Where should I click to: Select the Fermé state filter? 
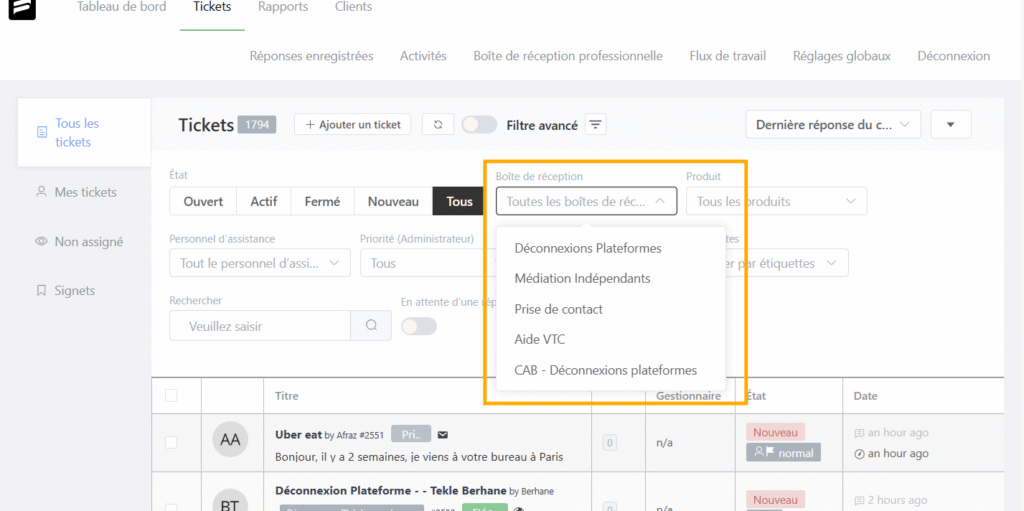pos(322,201)
